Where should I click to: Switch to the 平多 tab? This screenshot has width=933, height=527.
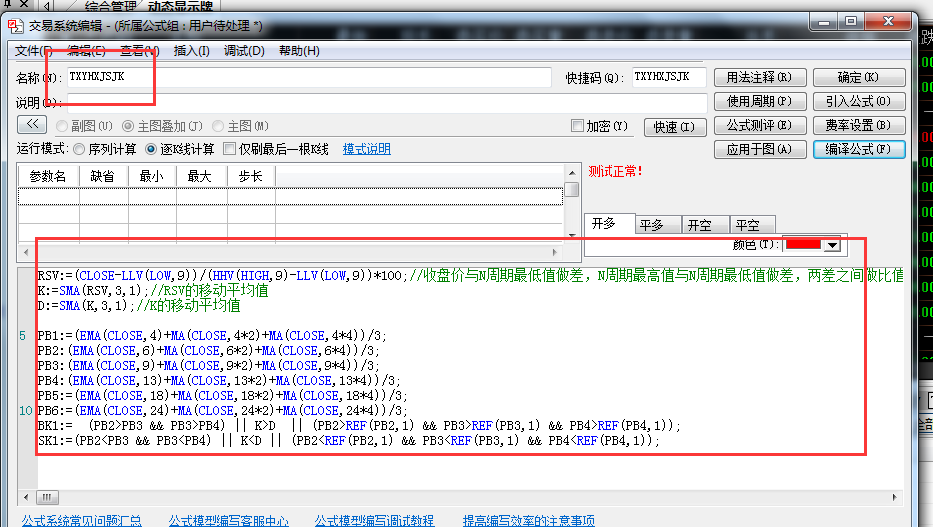click(658, 225)
